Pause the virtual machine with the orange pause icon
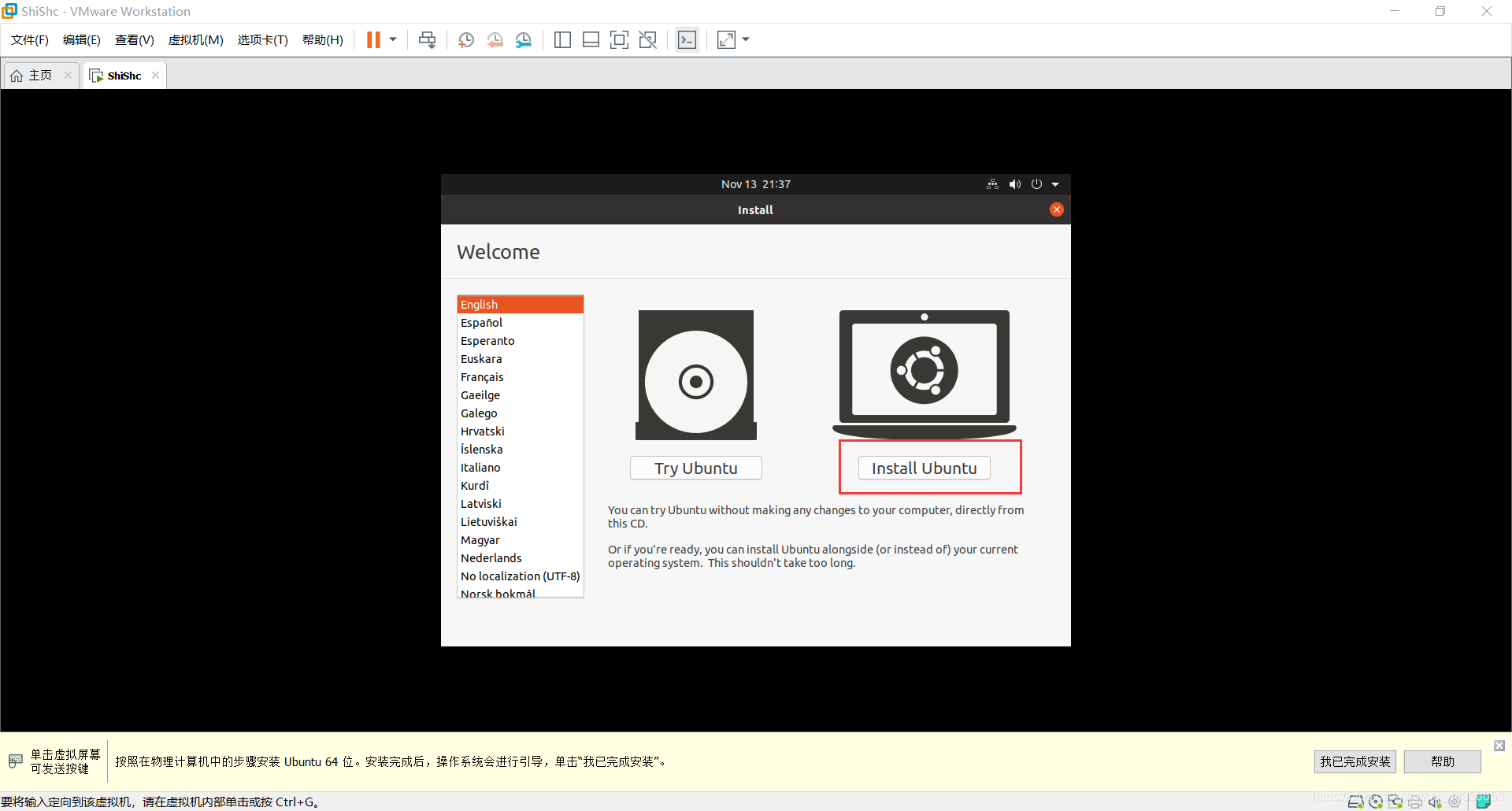The width and height of the screenshot is (1512, 811). tap(373, 40)
